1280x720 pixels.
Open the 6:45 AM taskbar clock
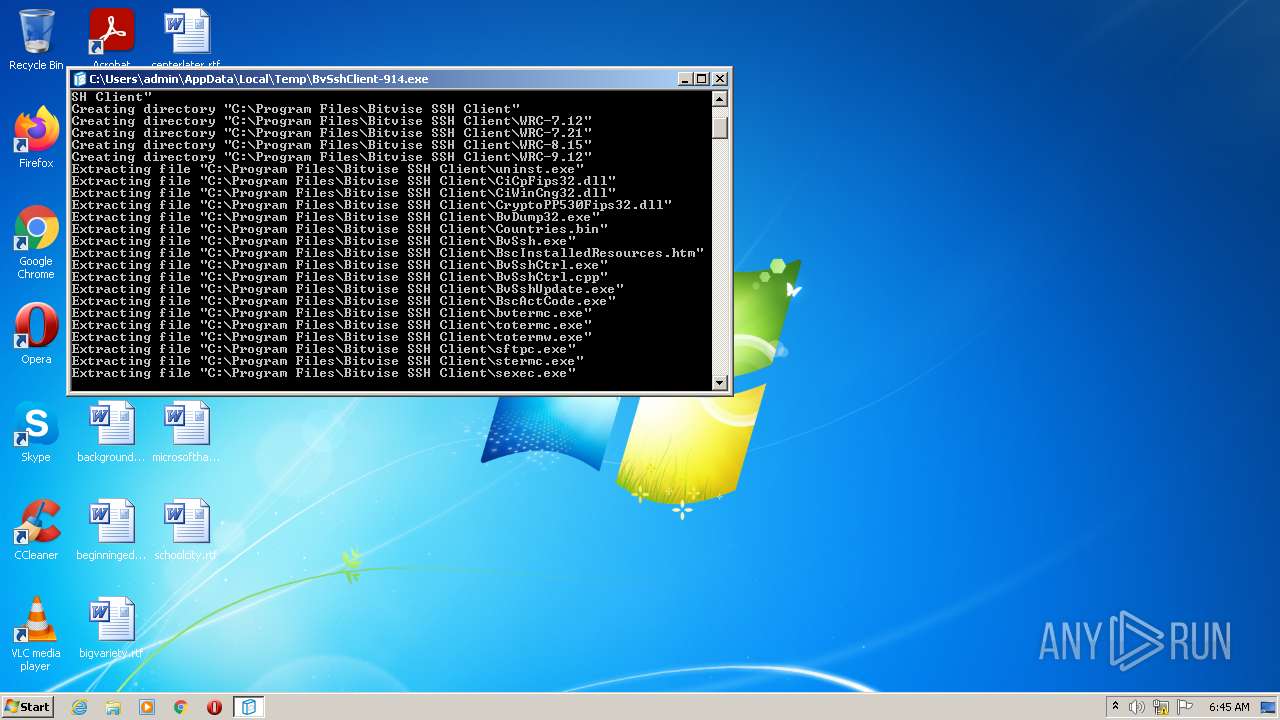pyautogui.click(x=1229, y=707)
